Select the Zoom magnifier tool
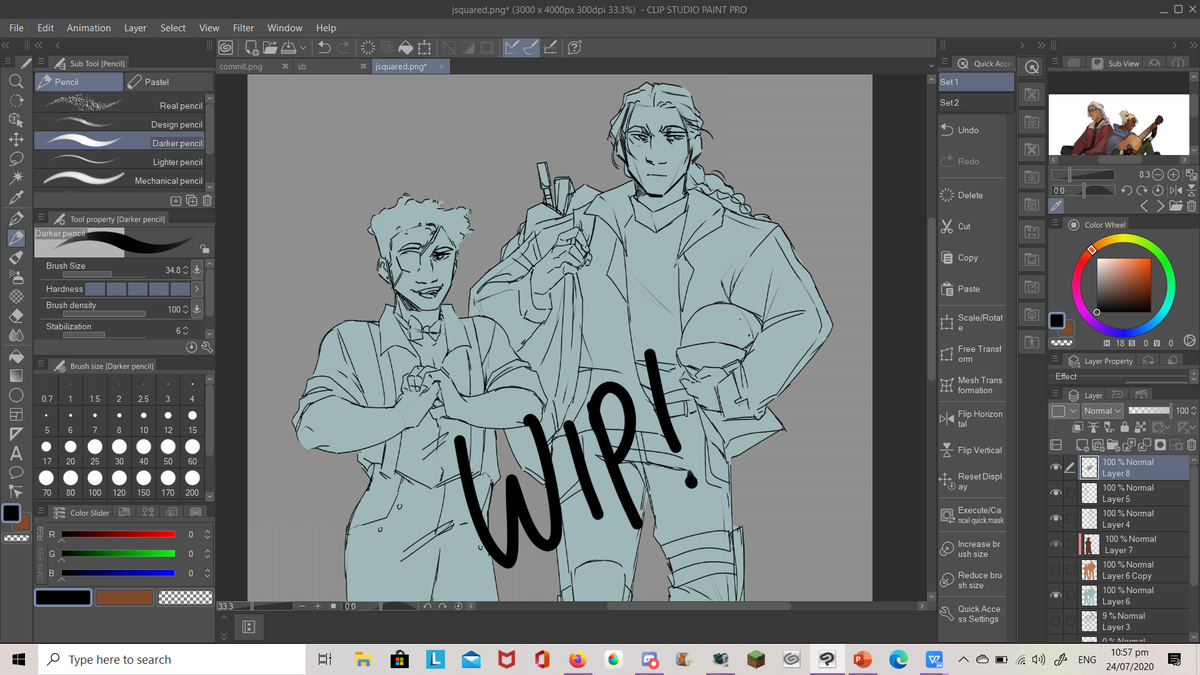Image resolution: width=1200 pixels, height=675 pixels. tap(15, 82)
